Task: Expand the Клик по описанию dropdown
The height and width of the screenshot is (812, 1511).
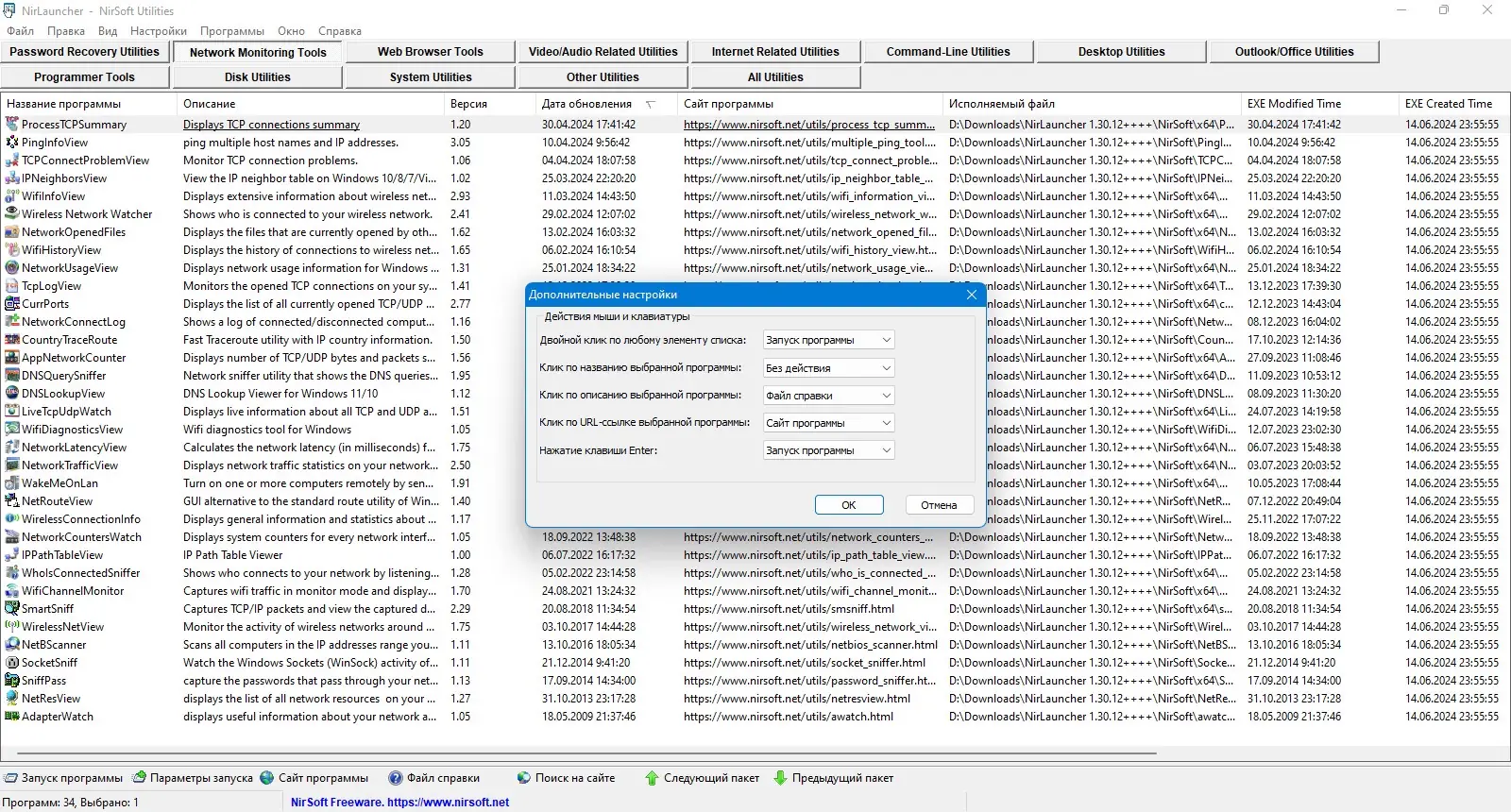Action: click(828, 396)
